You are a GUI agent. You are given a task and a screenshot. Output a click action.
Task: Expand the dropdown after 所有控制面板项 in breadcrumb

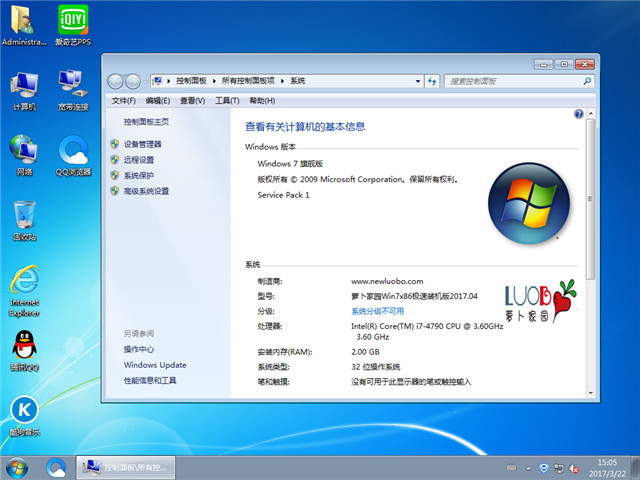(x=284, y=80)
